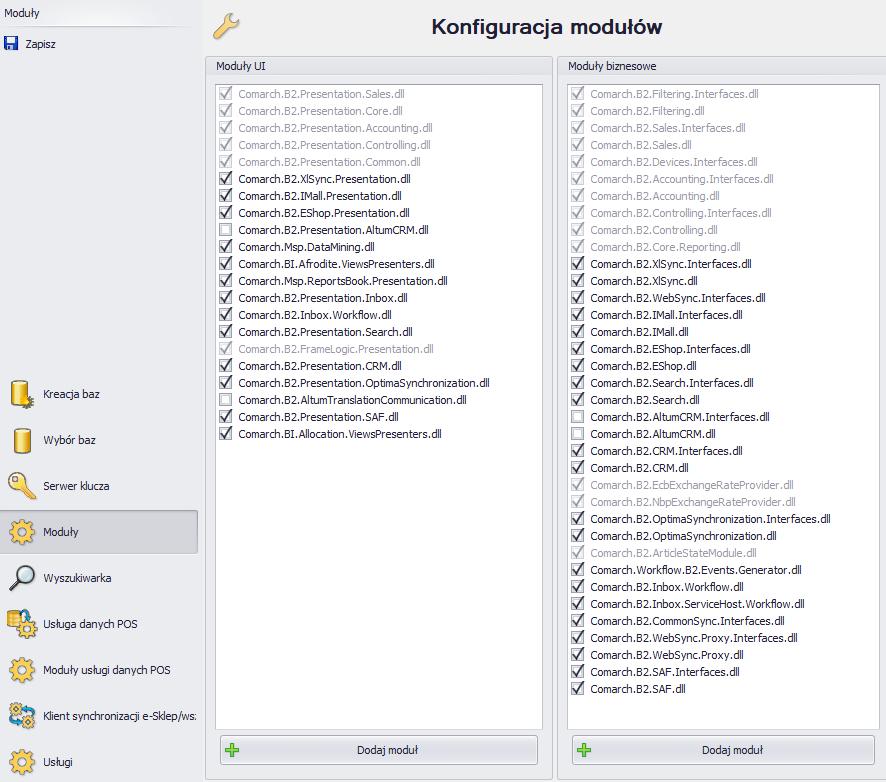Select Comarch.B2.Inbox.Workflow.dll in Moduły biznesowe
This screenshot has height=782, width=886.
[667, 586]
